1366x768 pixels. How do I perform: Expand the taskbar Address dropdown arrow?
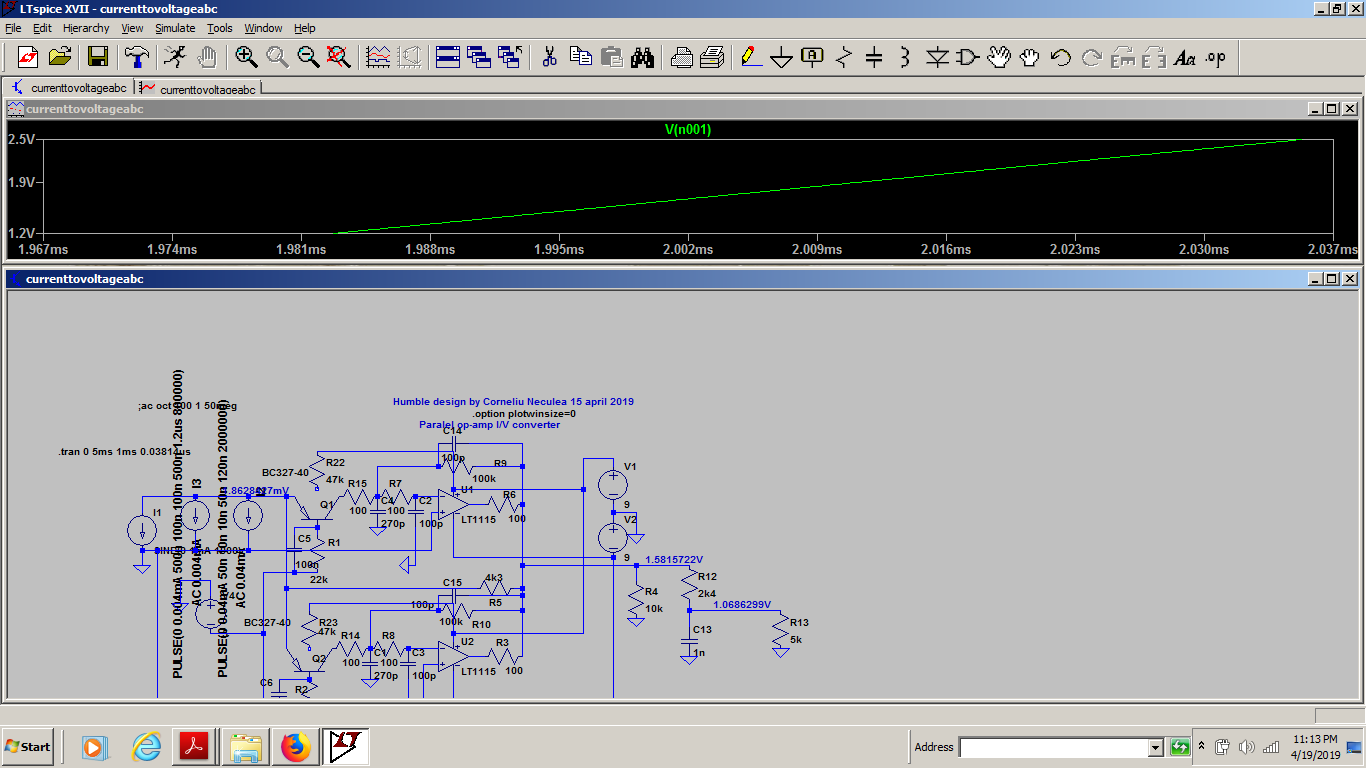coord(1156,747)
